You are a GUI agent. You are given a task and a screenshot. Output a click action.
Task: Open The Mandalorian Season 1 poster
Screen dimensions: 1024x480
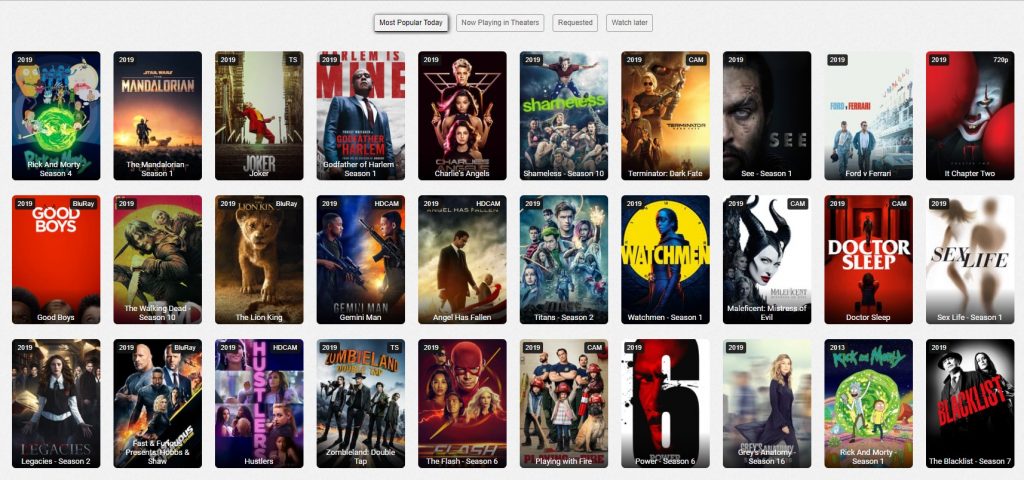click(157, 116)
